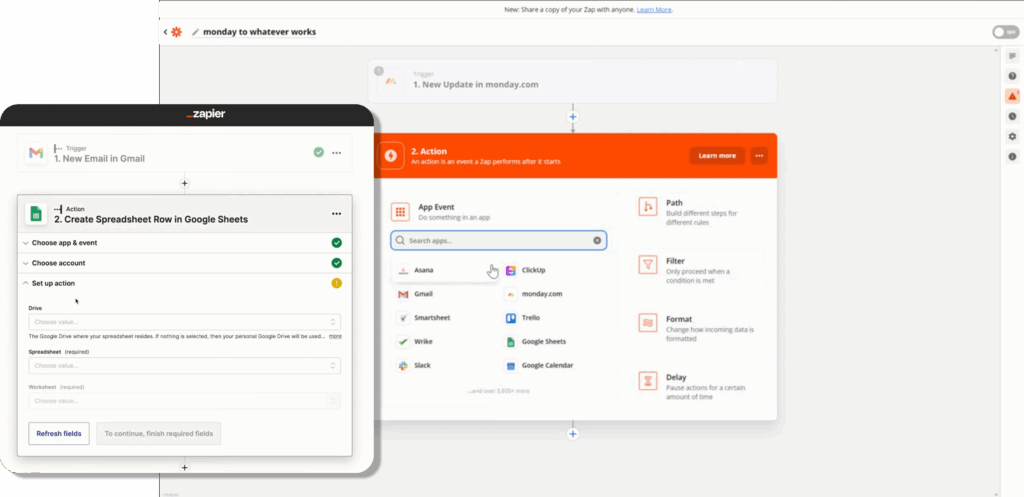
Task: Click the Learn more button in Action header
Action: (x=717, y=155)
